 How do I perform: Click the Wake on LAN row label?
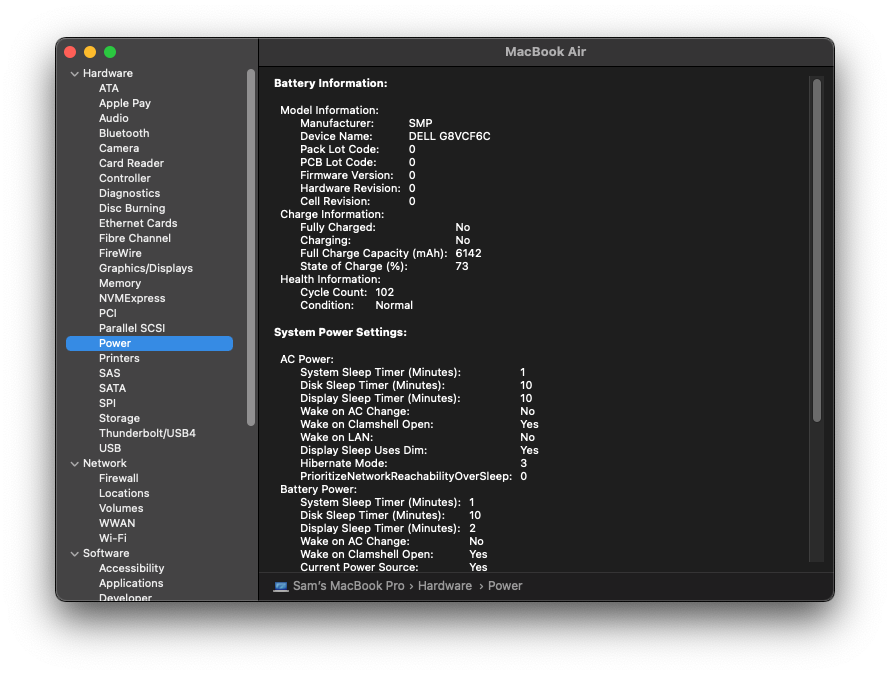click(337, 437)
